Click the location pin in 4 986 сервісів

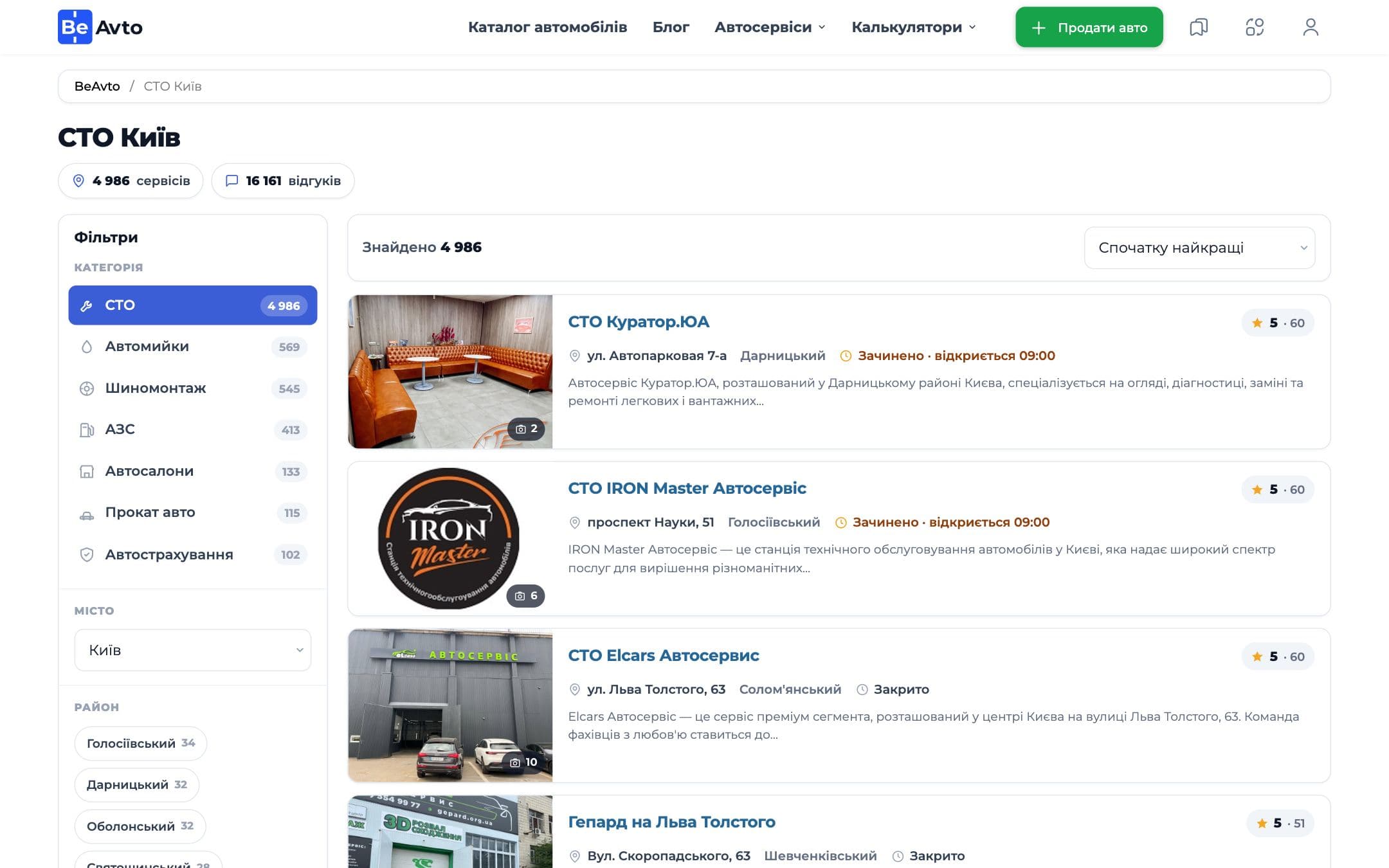pos(78,181)
